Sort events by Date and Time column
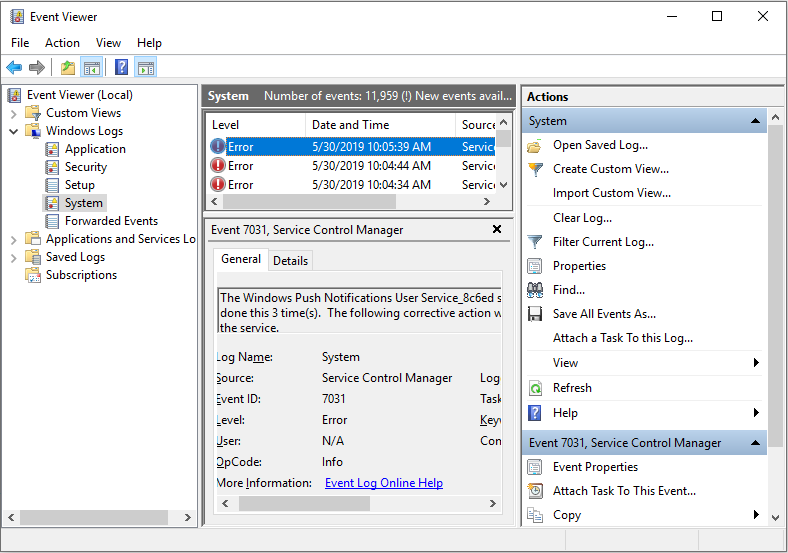The width and height of the screenshot is (788, 553). click(380, 125)
